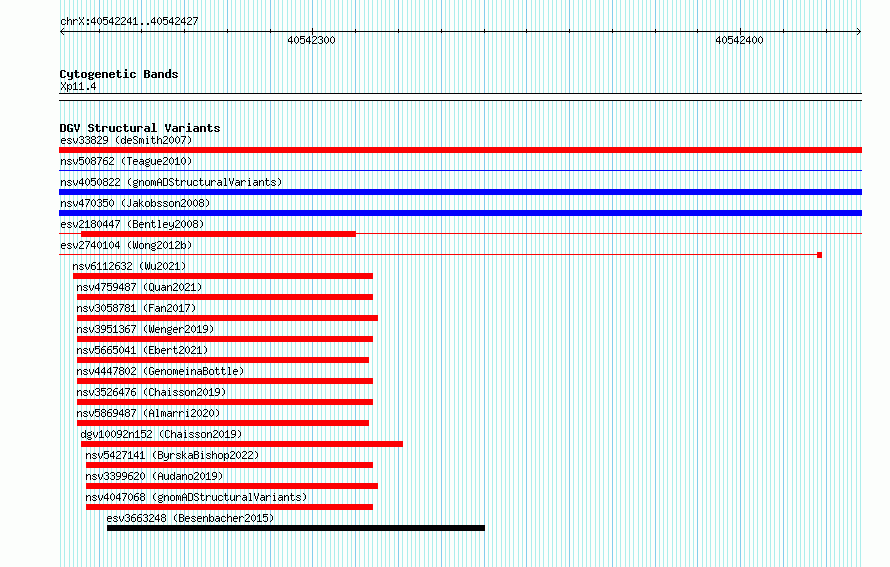890x567 pixels.
Task: Select the red nsv5869487 variant bar
Action: click(222, 423)
